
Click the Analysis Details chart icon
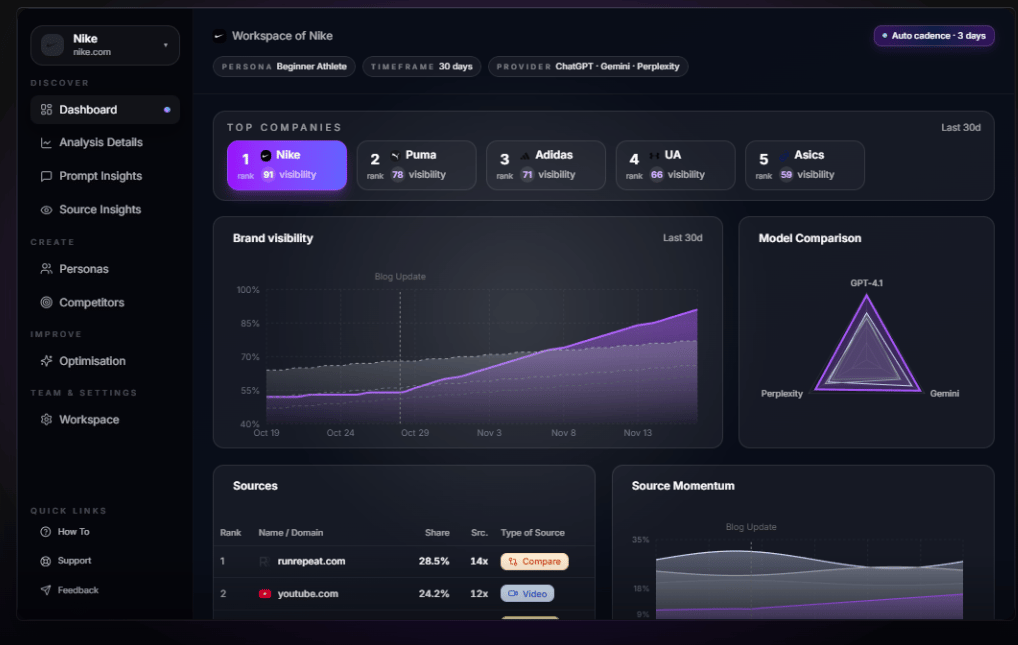point(46,142)
